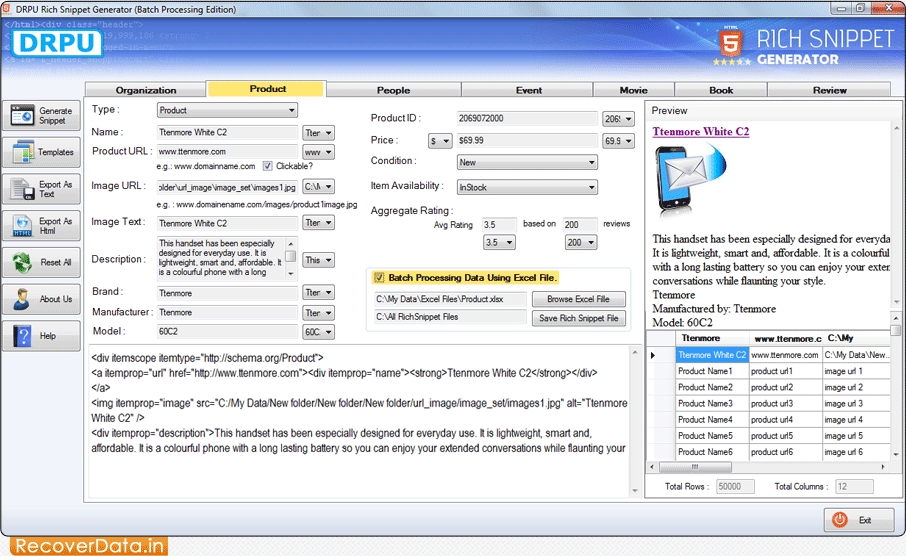Open the currency symbol dropdown
The height and width of the screenshot is (556, 906).
coord(440,140)
